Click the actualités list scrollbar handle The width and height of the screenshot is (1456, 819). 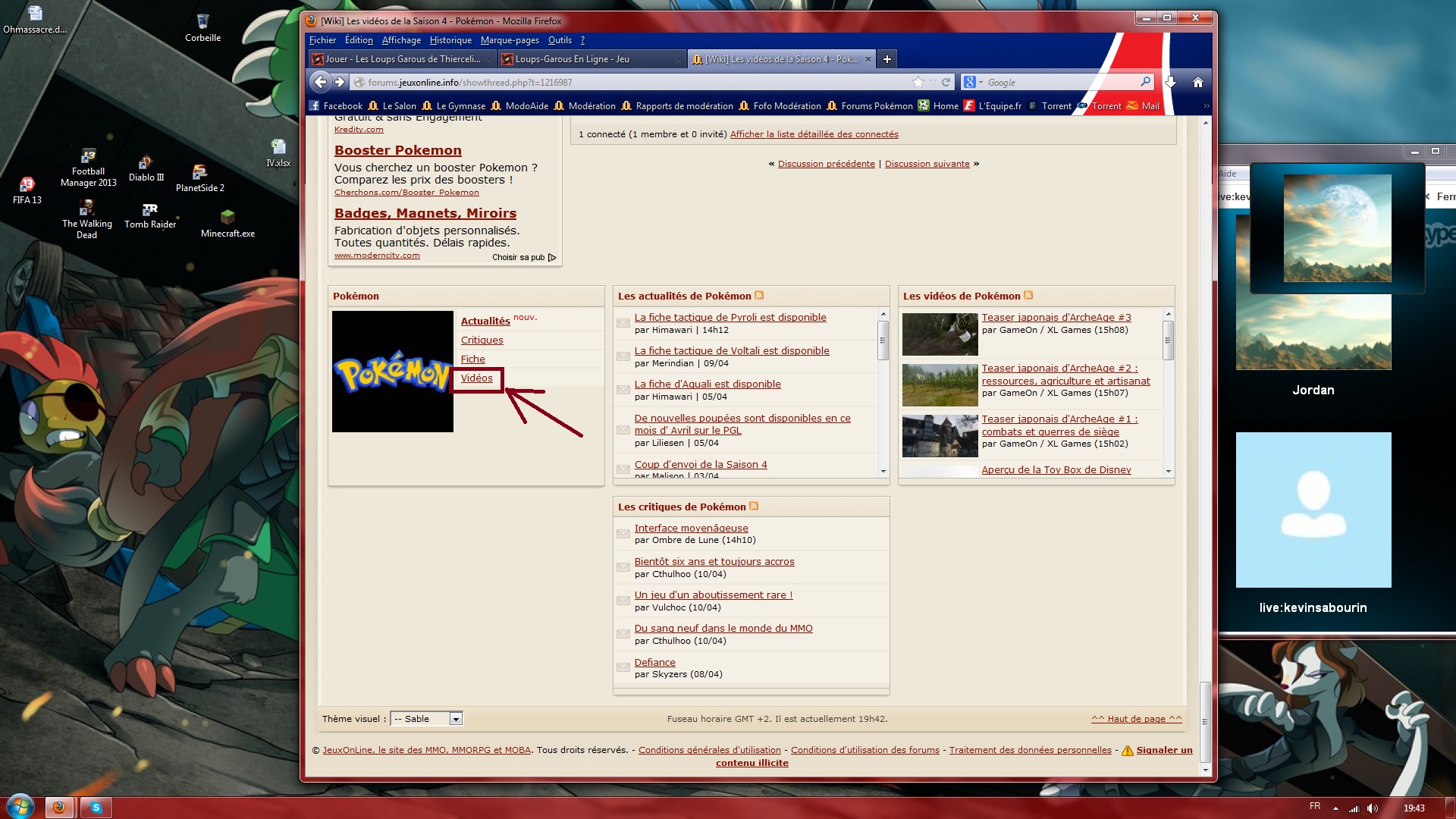coord(883,340)
